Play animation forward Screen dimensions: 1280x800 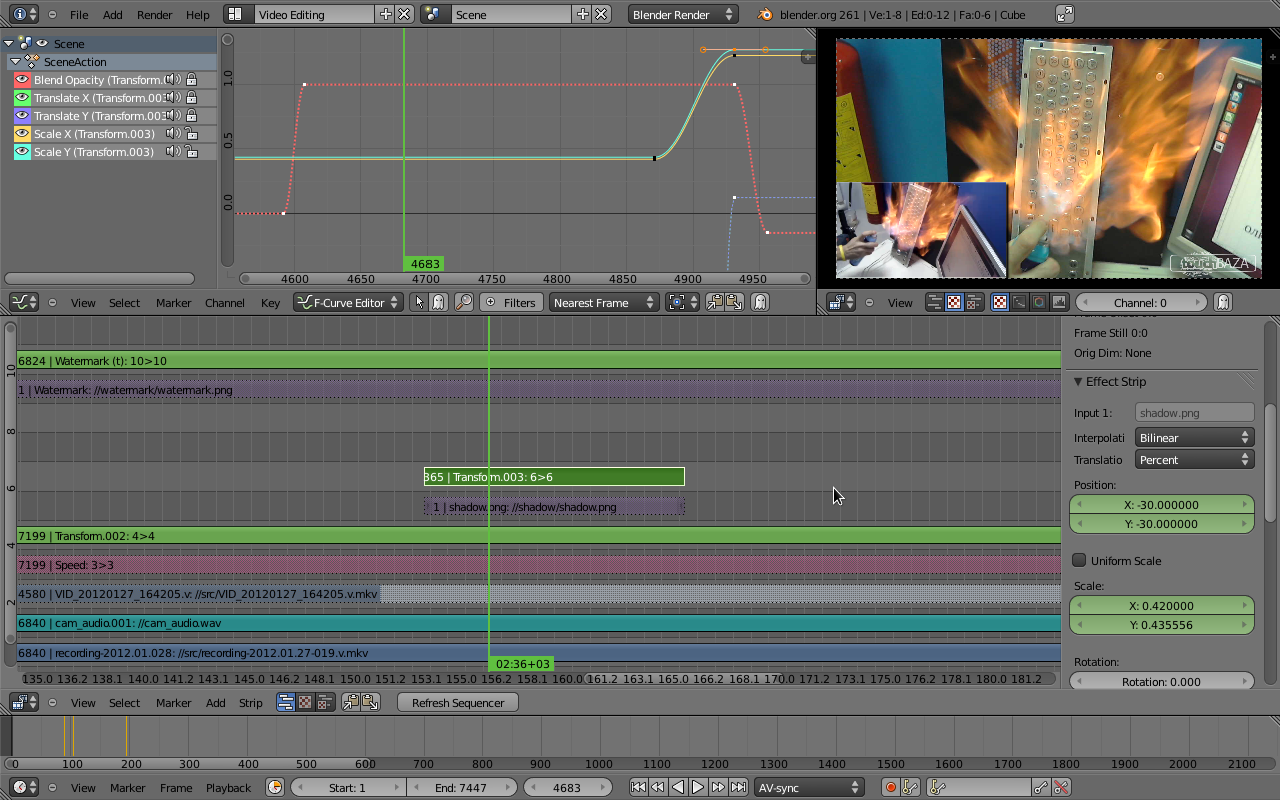[x=698, y=787]
